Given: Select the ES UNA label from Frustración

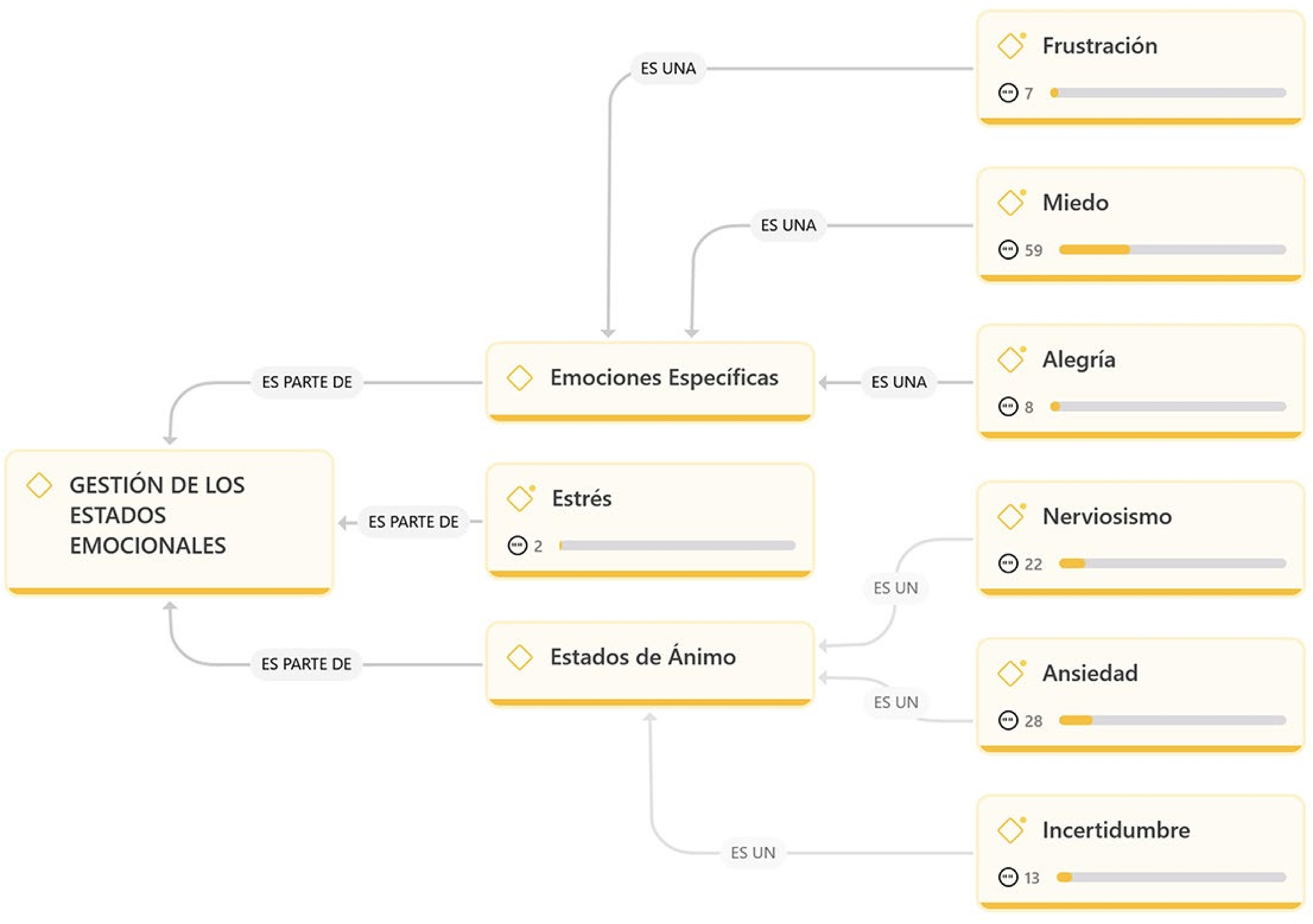Looking at the screenshot, I should [668, 69].
